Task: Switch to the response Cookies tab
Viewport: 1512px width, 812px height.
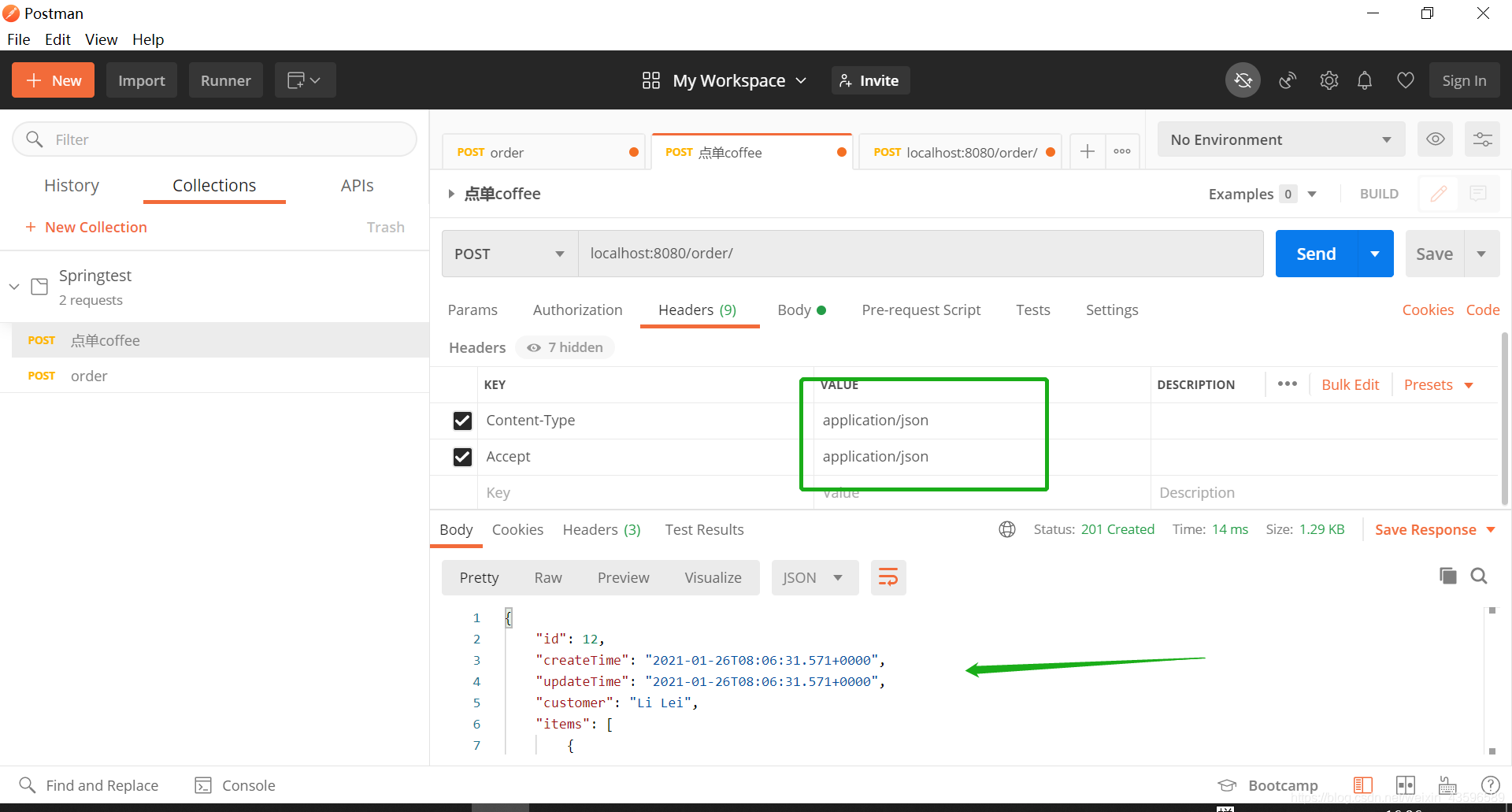Action: click(x=517, y=529)
